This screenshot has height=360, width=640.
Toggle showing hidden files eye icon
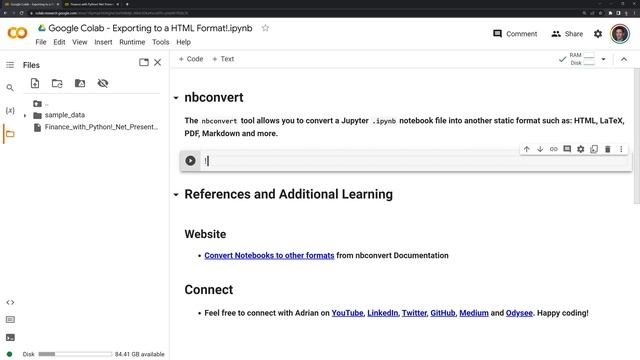[x=103, y=83]
